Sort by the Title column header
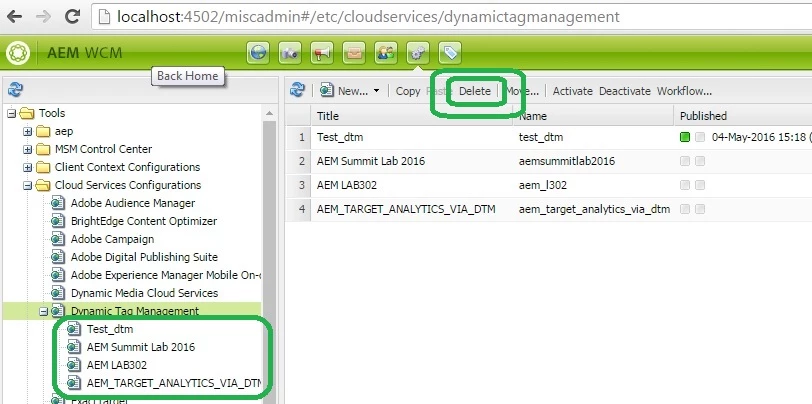 point(412,116)
